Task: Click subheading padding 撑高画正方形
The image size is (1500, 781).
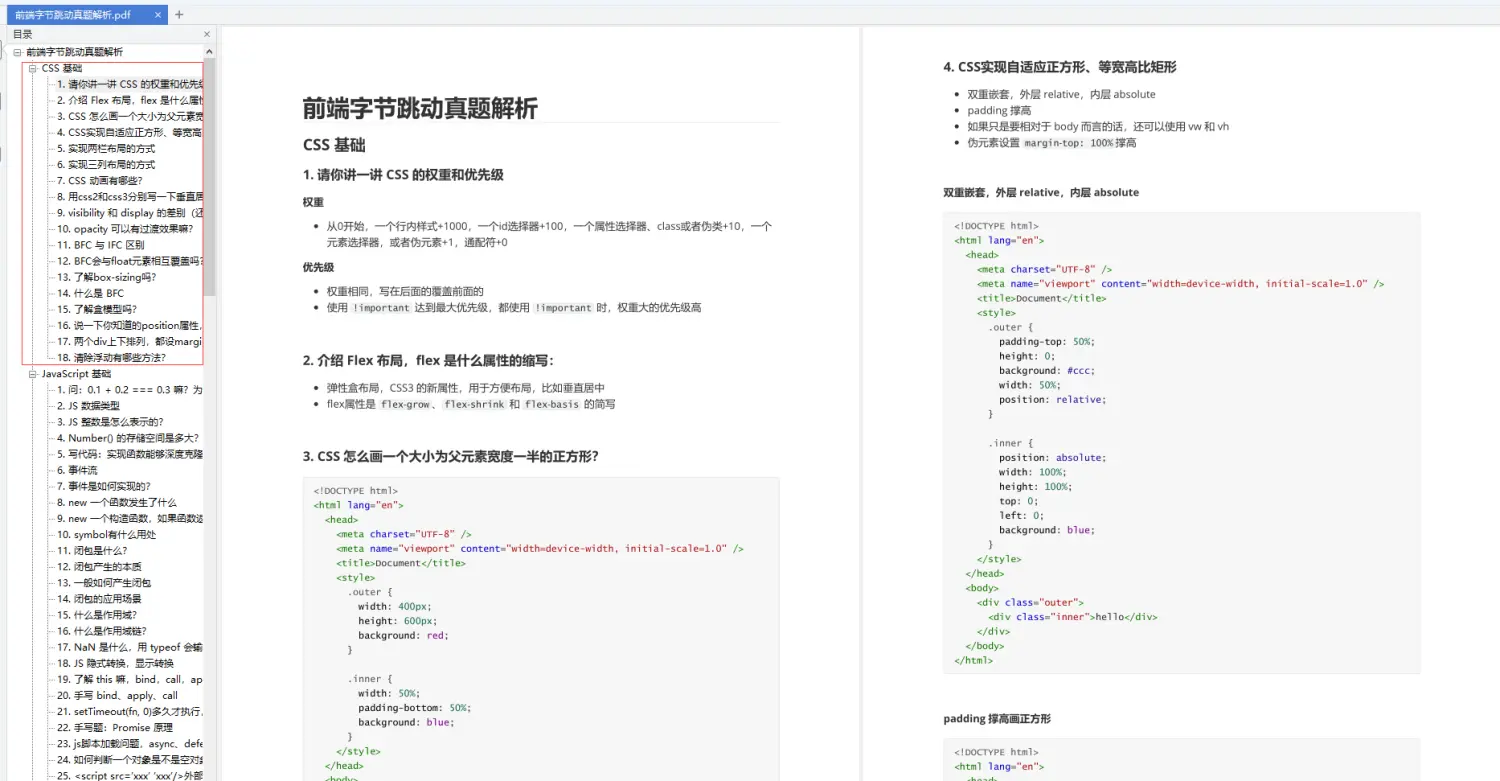Action: coord(997,718)
